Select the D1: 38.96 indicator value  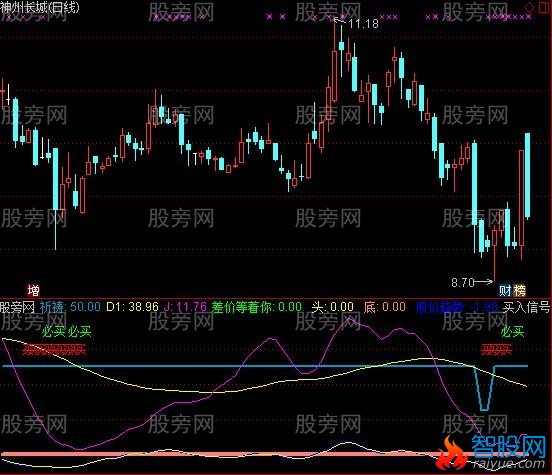click(x=132, y=307)
